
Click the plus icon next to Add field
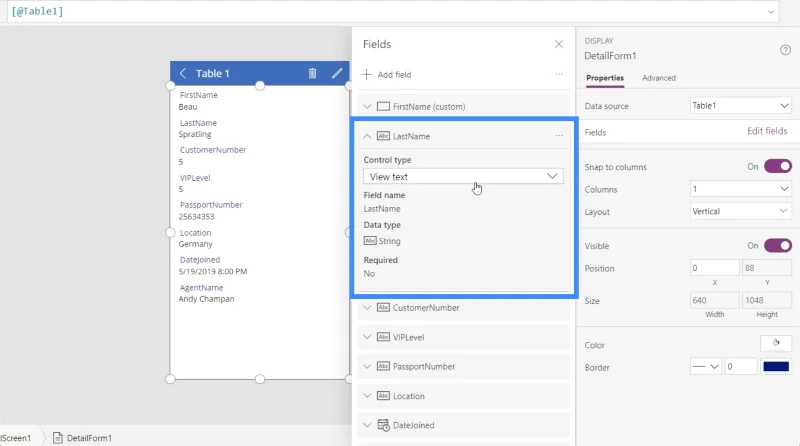(366, 75)
